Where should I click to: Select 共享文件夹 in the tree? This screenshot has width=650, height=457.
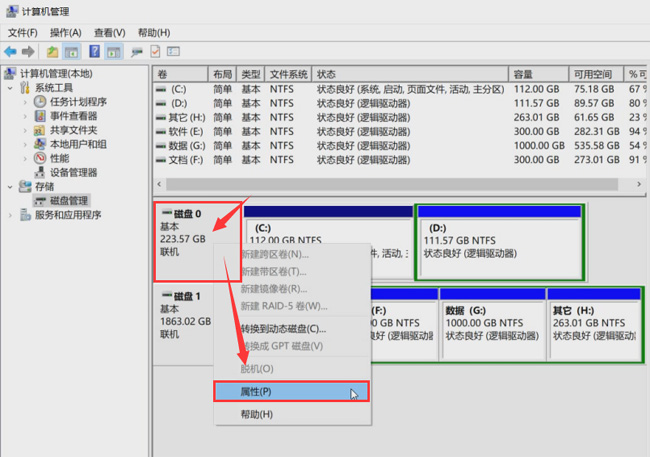pos(73,130)
